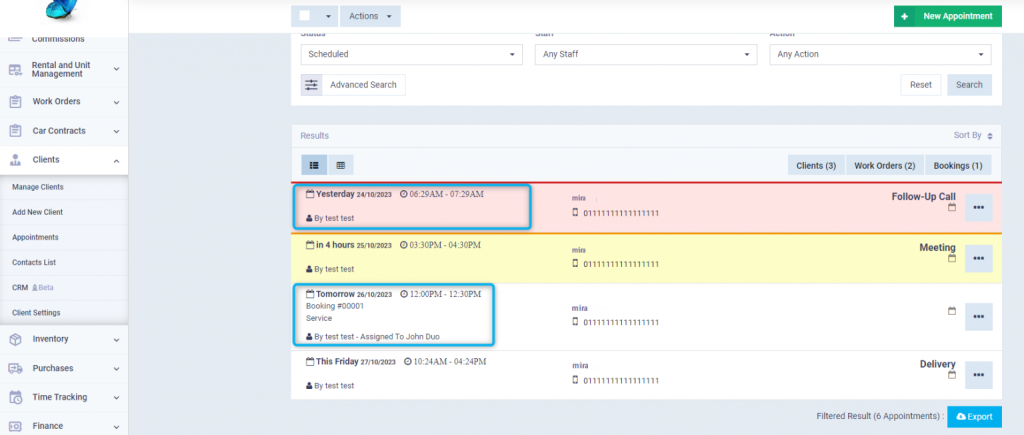Expand Inventory sidebar menu
Screen dimensions: 1024x435
(64, 339)
